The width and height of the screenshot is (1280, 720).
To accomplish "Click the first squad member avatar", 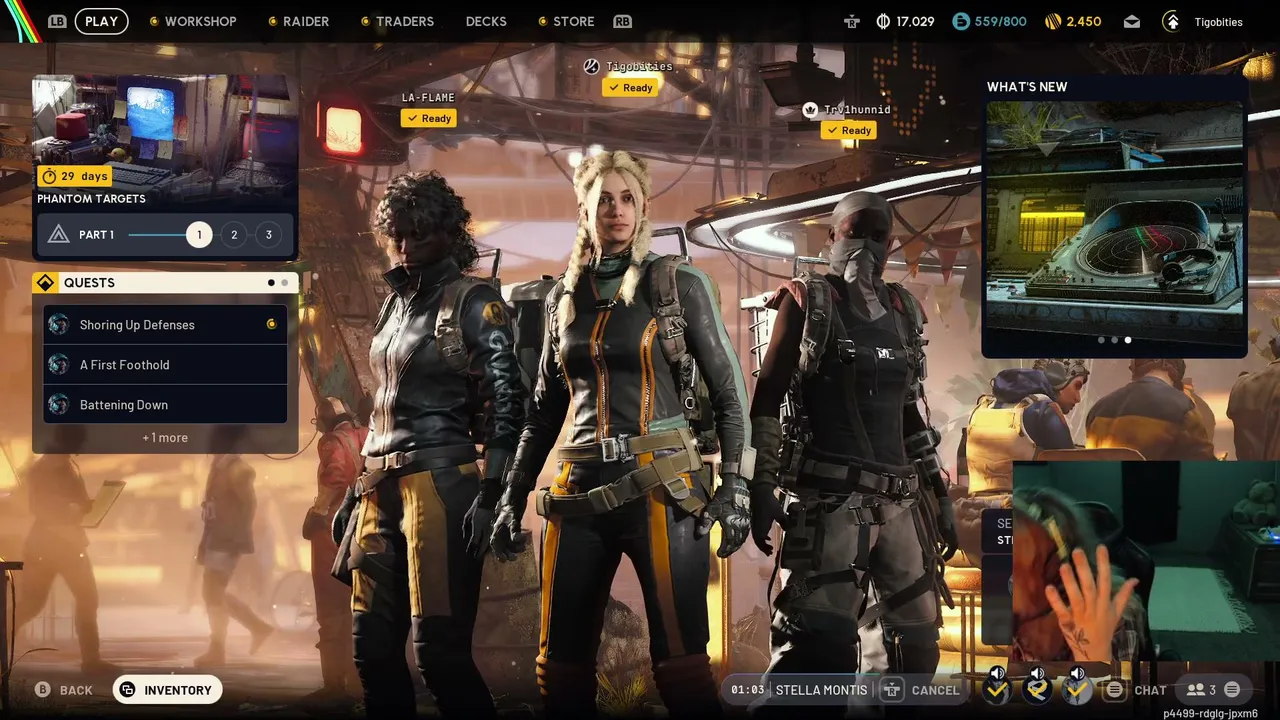I will pyautogui.click(x=997, y=690).
